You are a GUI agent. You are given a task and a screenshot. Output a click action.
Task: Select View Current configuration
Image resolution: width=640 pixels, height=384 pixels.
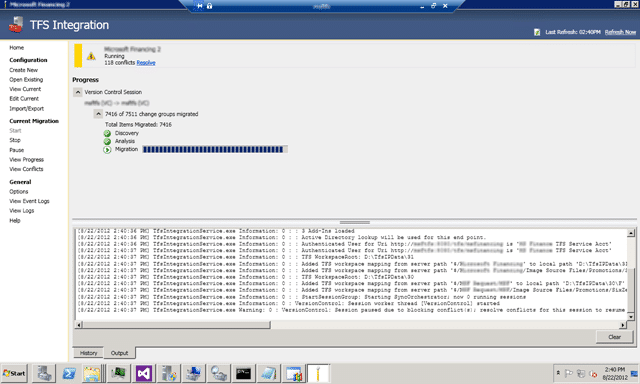tap(25, 89)
